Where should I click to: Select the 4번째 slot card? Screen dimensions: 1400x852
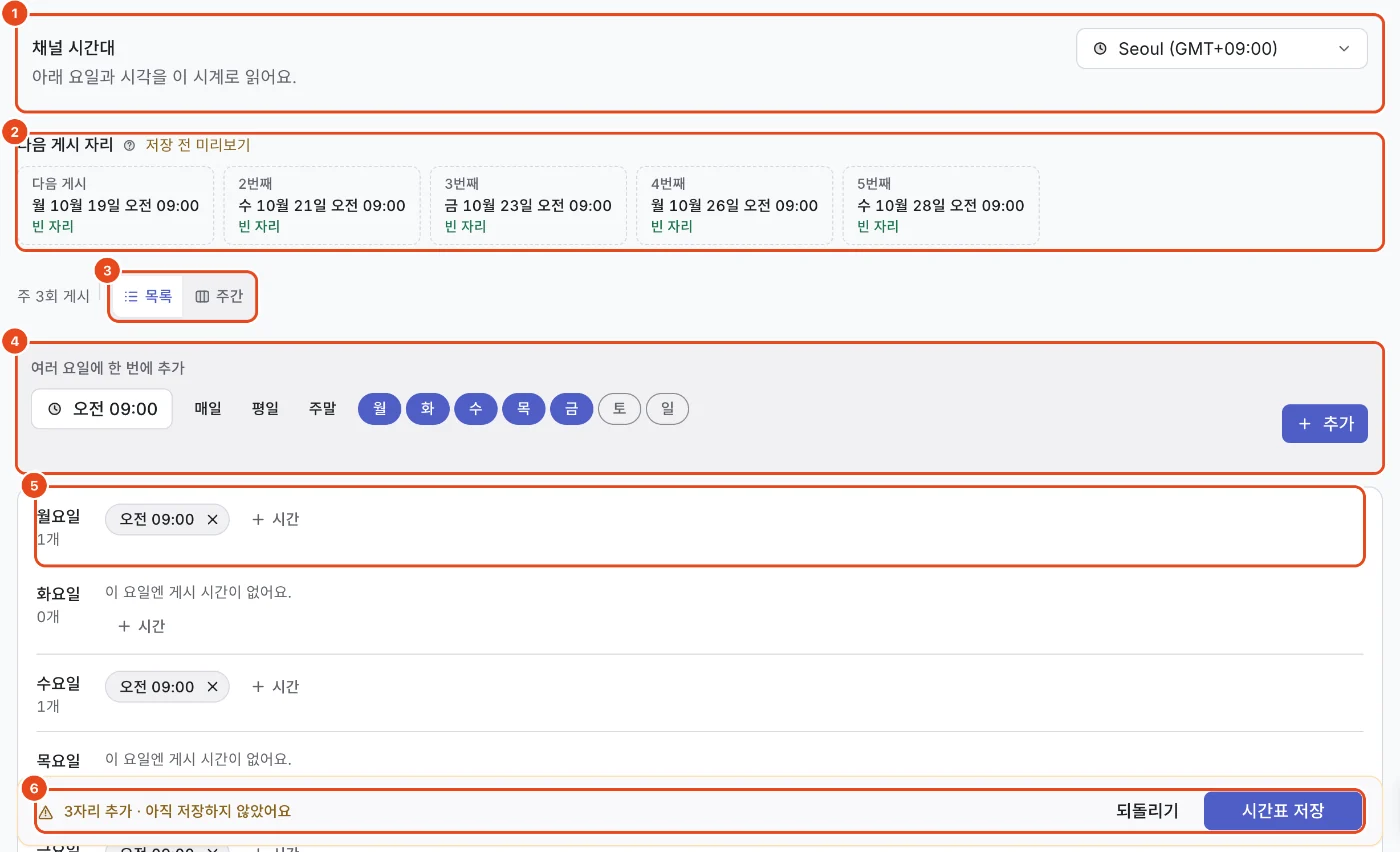point(735,205)
